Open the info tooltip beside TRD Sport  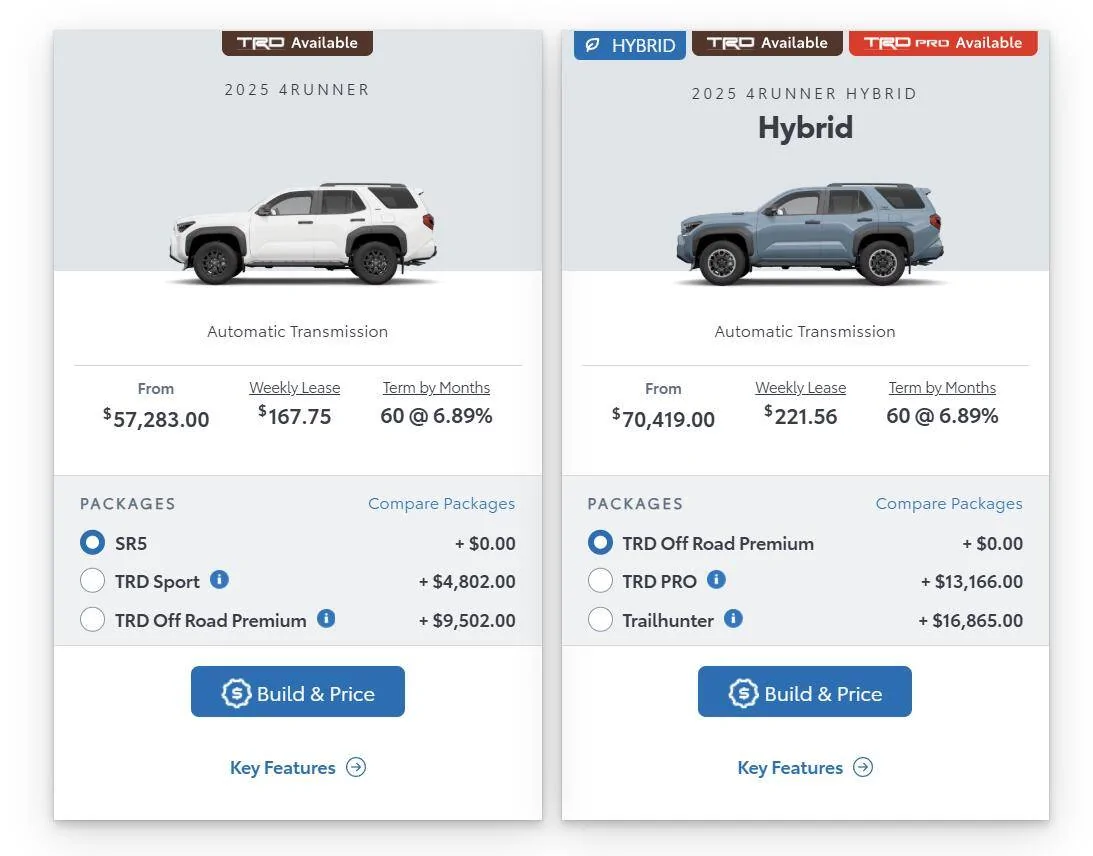tap(218, 580)
